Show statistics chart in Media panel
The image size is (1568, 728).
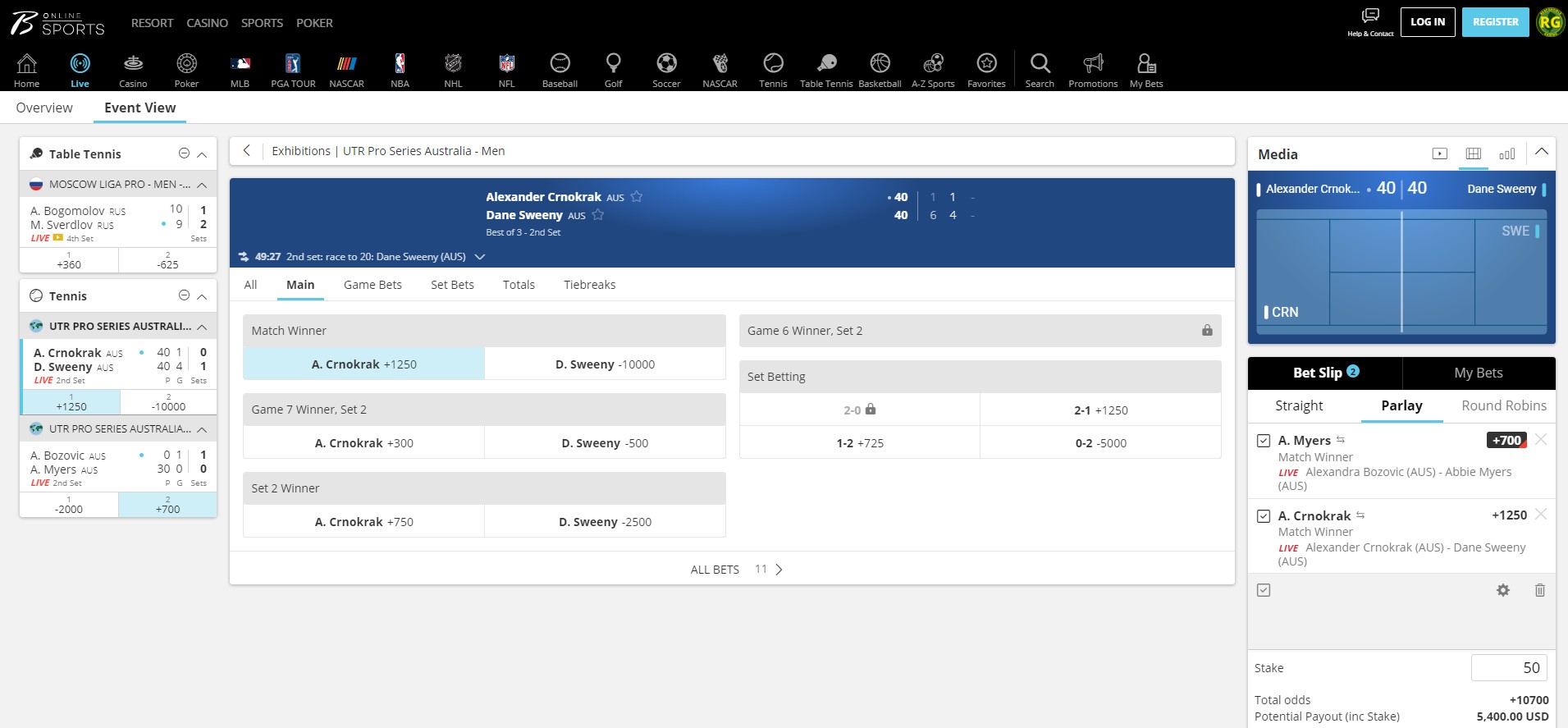[x=1507, y=153]
